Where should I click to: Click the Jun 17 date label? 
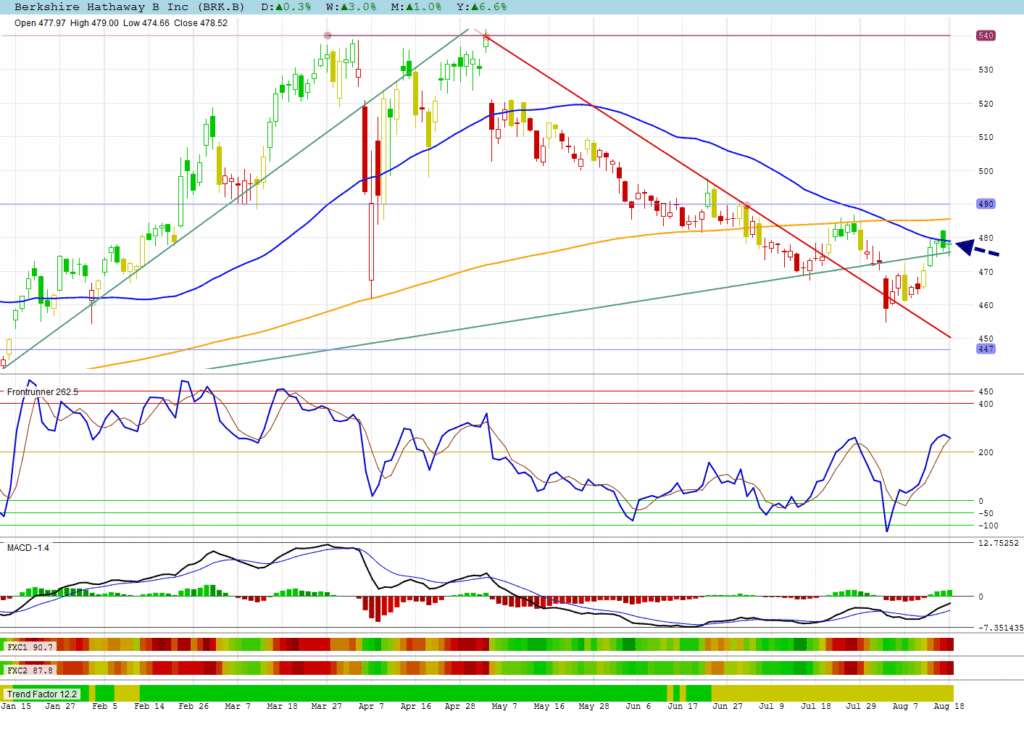[682, 706]
